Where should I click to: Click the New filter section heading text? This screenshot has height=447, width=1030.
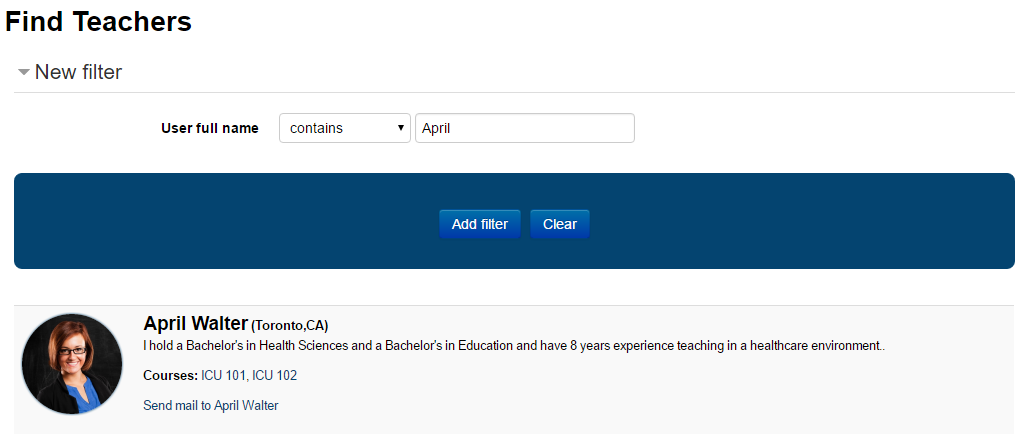78,72
